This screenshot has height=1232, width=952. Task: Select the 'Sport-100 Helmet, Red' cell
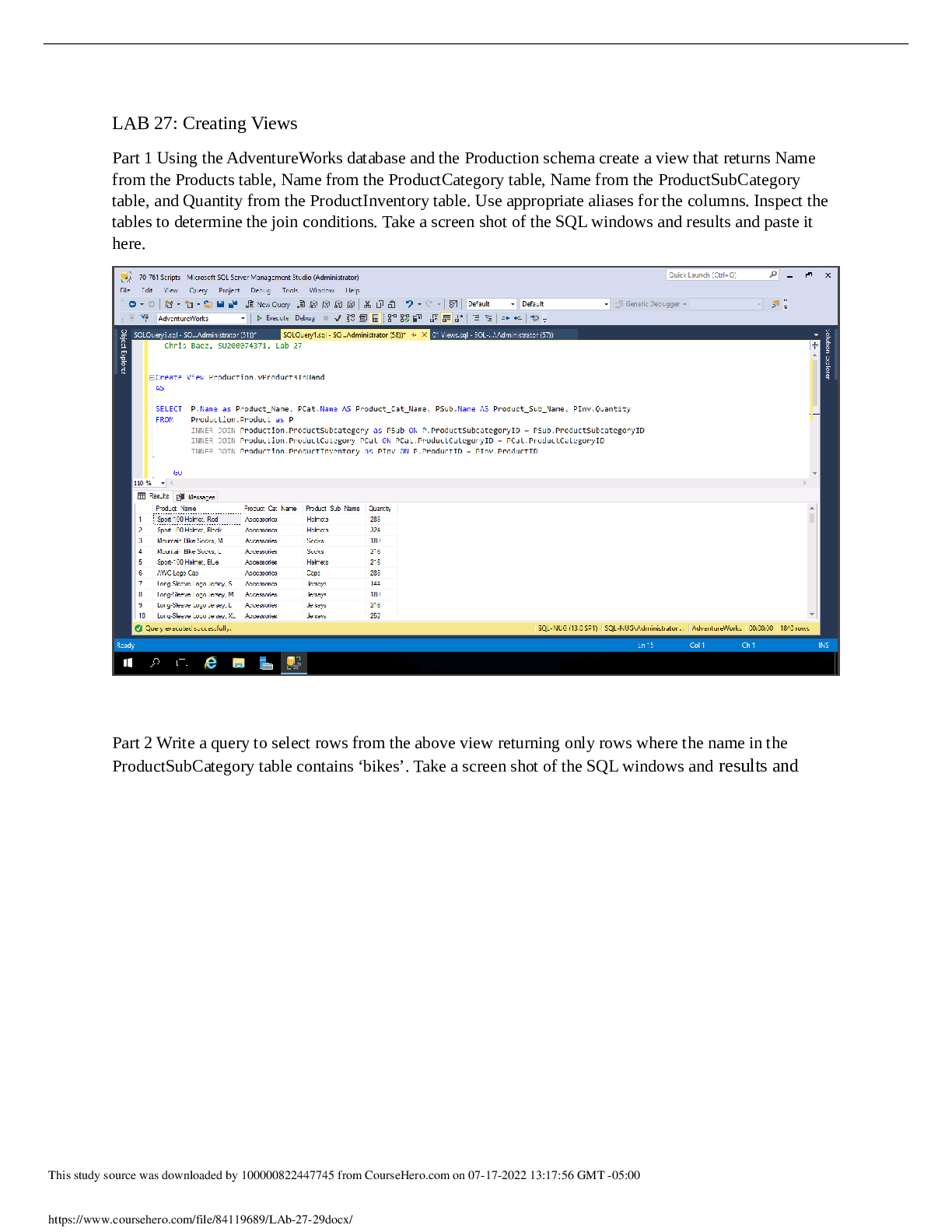pos(198,520)
